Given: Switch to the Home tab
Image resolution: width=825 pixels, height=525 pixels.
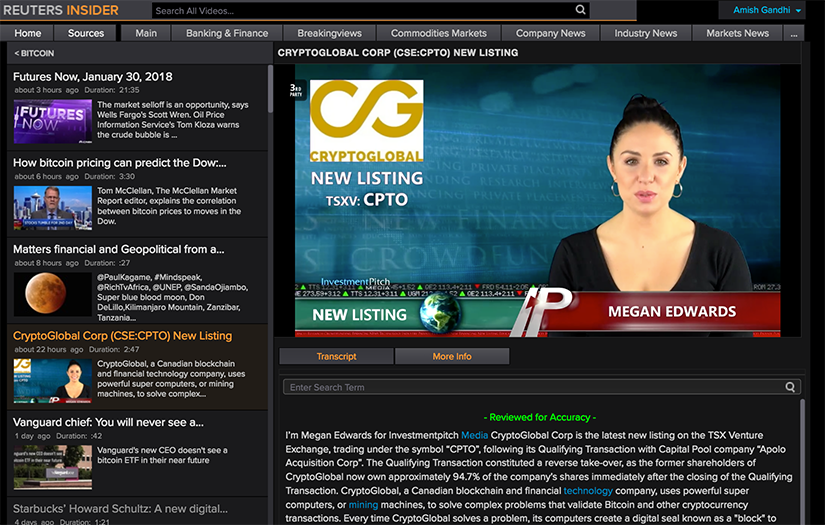Looking at the screenshot, I should coord(27,33).
